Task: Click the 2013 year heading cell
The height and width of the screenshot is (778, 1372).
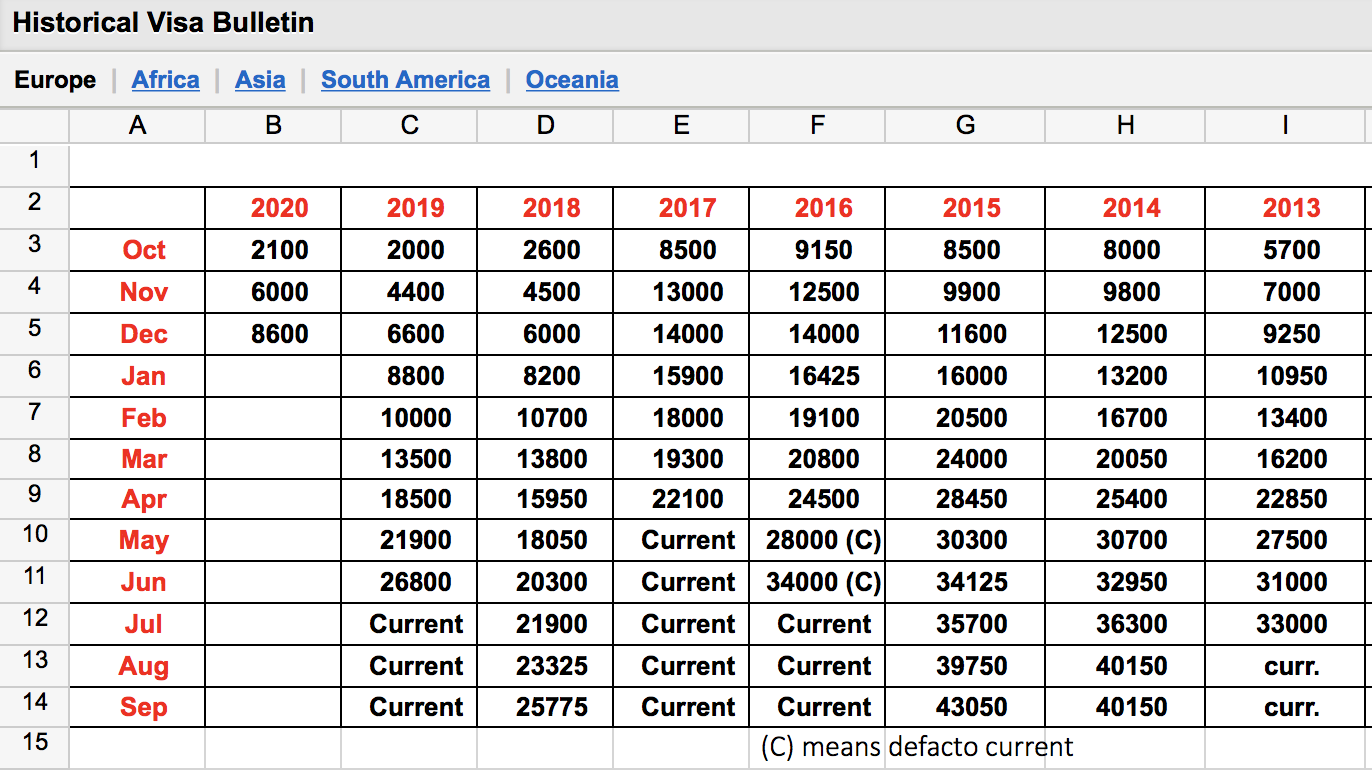Action: 1285,208
